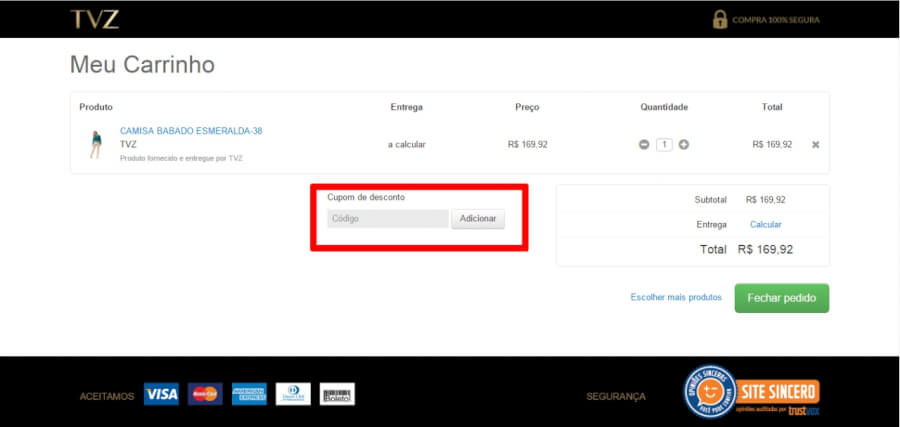Click Calcular to compute shipping
Screen dimensions: 900x427
click(766, 225)
